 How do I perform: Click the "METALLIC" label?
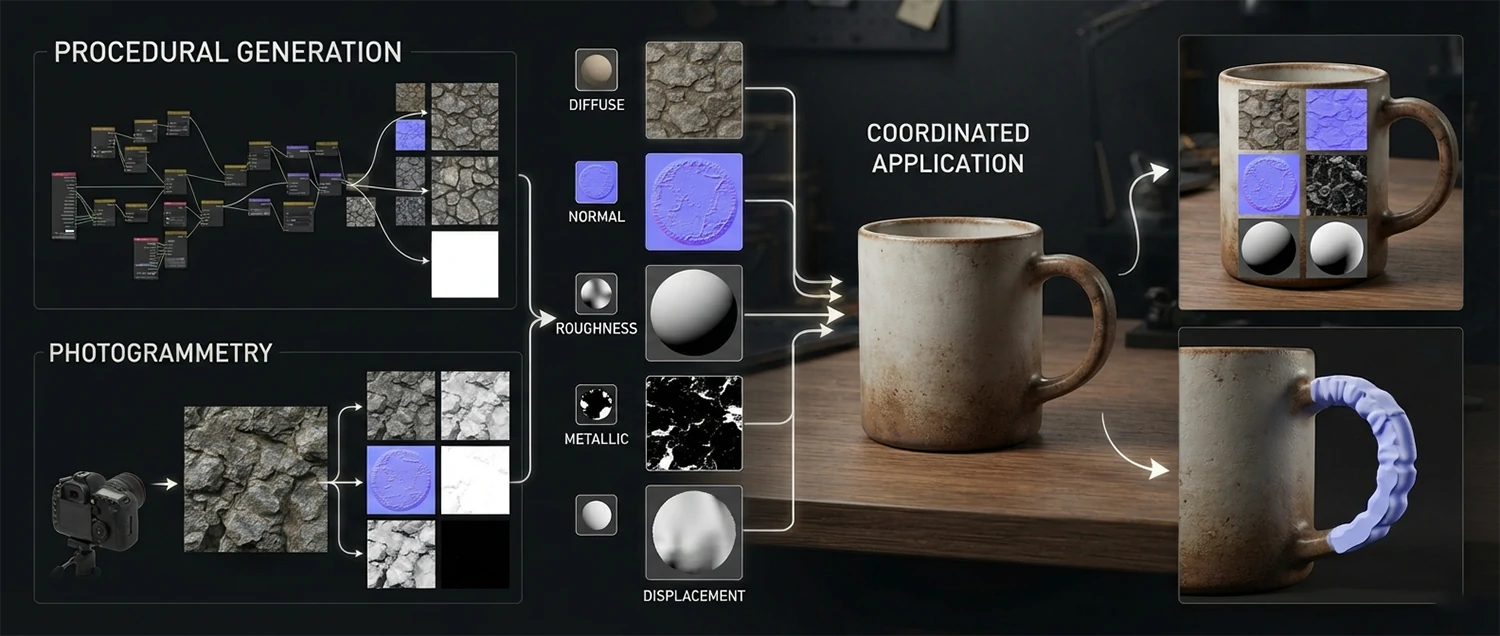(x=597, y=439)
